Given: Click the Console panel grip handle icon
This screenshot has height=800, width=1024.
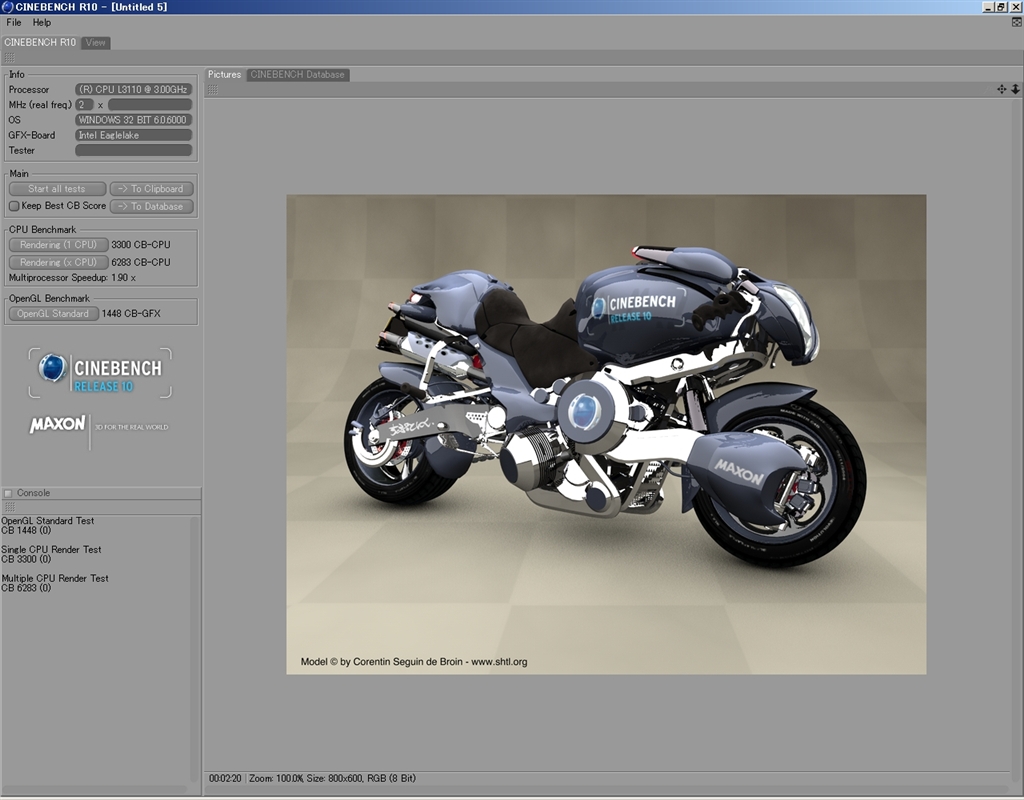Looking at the screenshot, I should [x=9, y=507].
